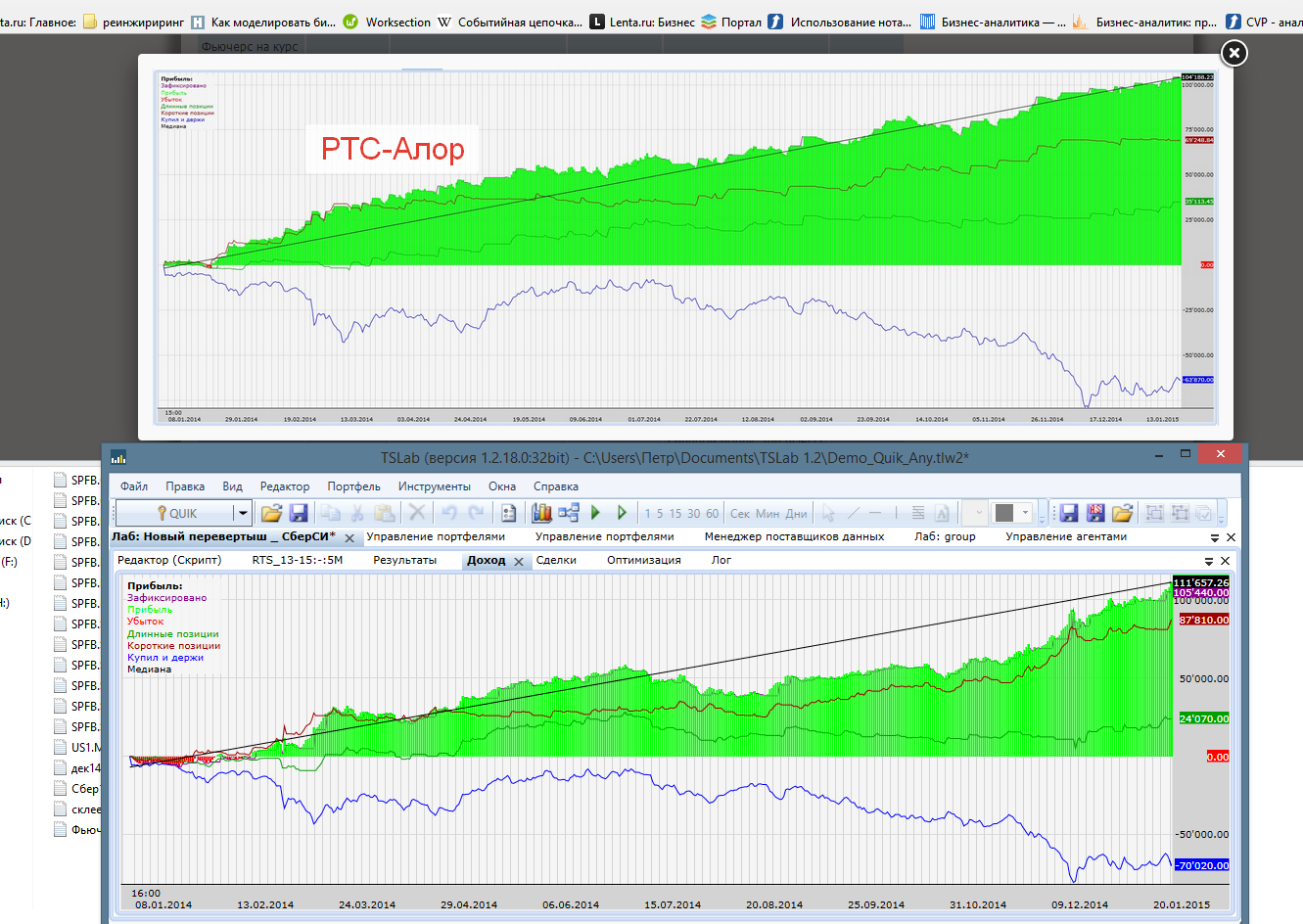The width and height of the screenshot is (1303, 924).
Task: Click the first window layout icon
Action: (1155, 513)
